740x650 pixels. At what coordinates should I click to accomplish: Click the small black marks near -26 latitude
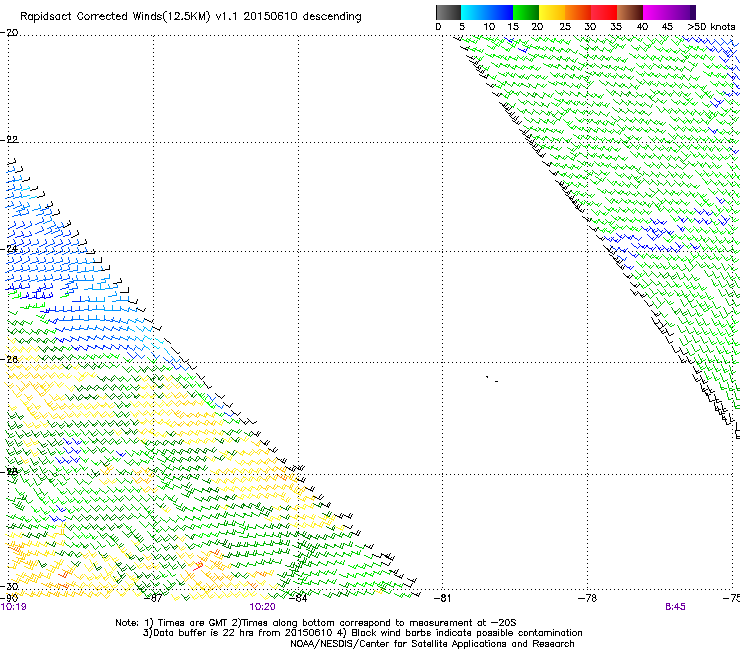click(x=492, y=379)
